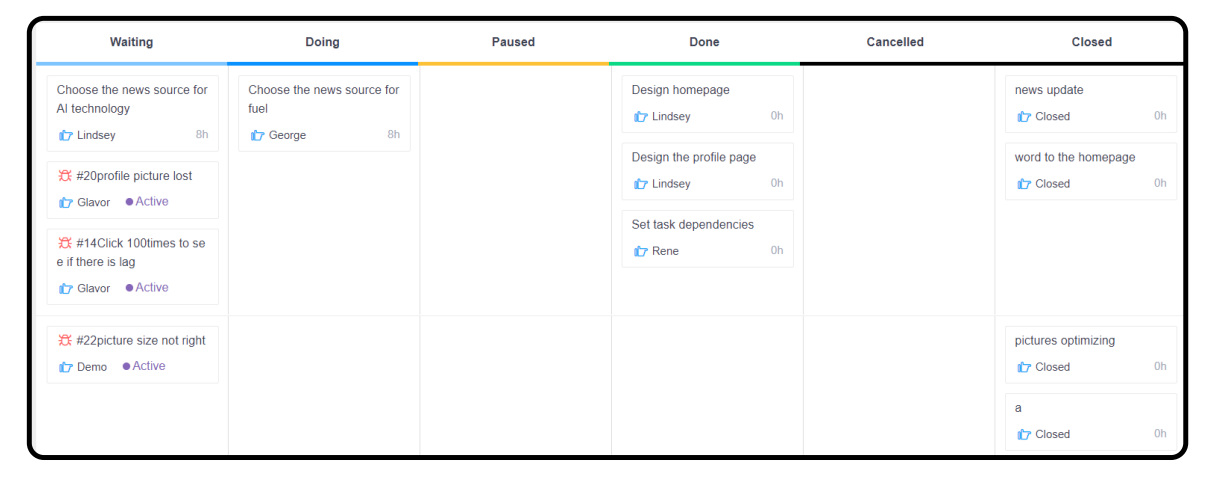The width and height of the screenshot is (1207, 486).
Task: Click the 8h estimate on Lindsey's waiting task
Action: 202,134
